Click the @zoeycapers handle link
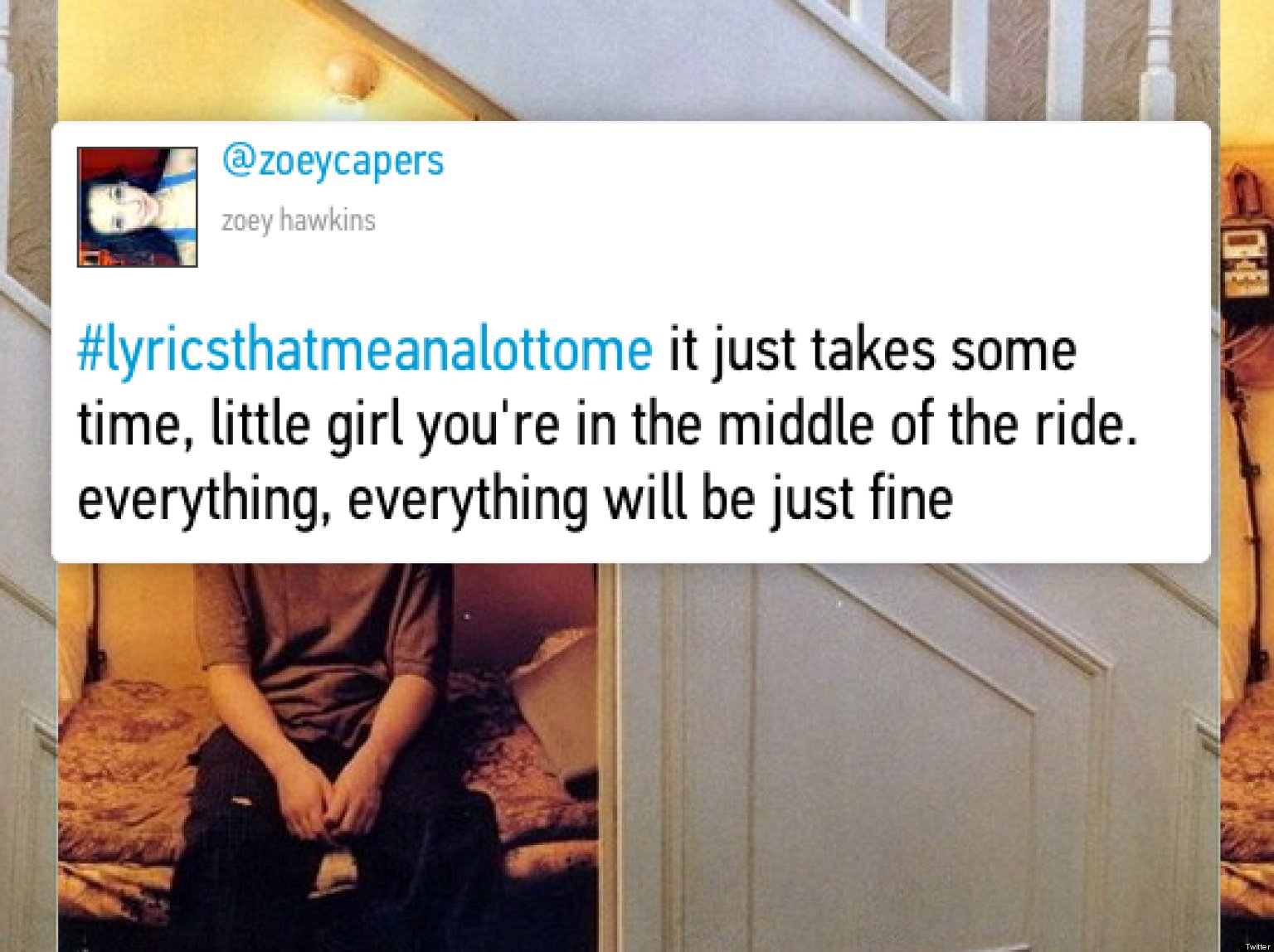 point(333,161)
